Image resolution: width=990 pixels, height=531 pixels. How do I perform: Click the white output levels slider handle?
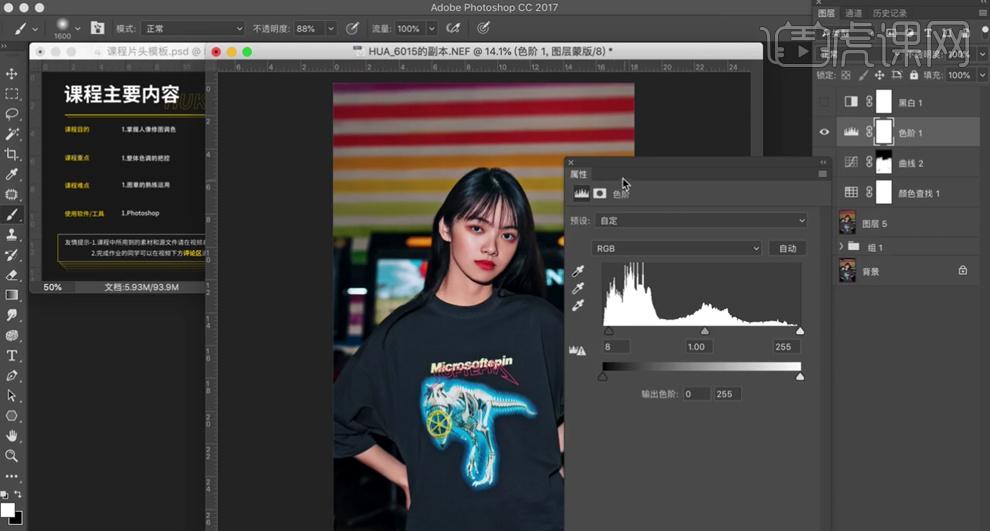click(800, 376)
